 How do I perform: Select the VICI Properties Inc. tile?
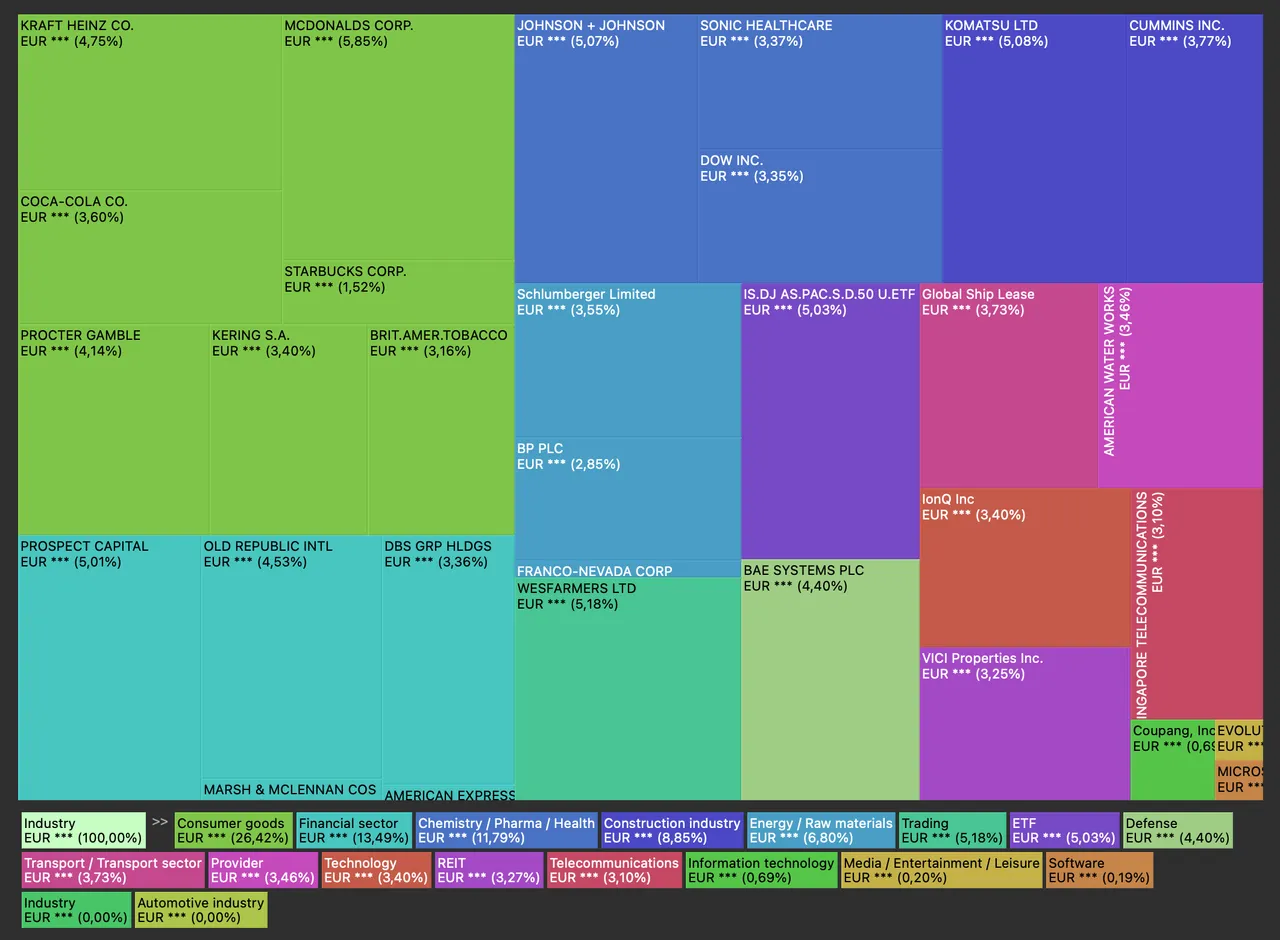(1025, 723)
